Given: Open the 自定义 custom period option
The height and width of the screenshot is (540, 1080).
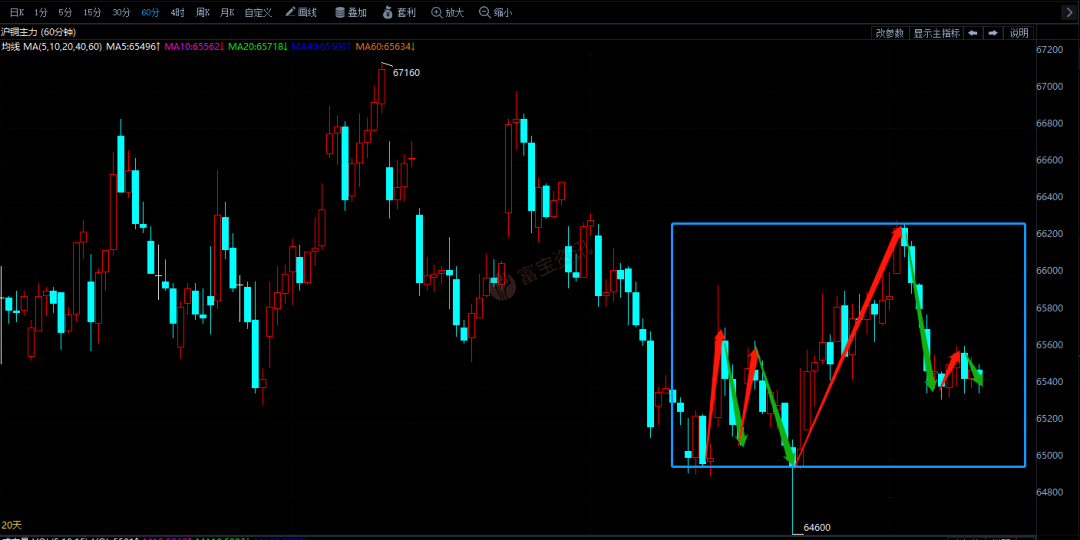Looking at the screenshot, I should coord(258,12).
